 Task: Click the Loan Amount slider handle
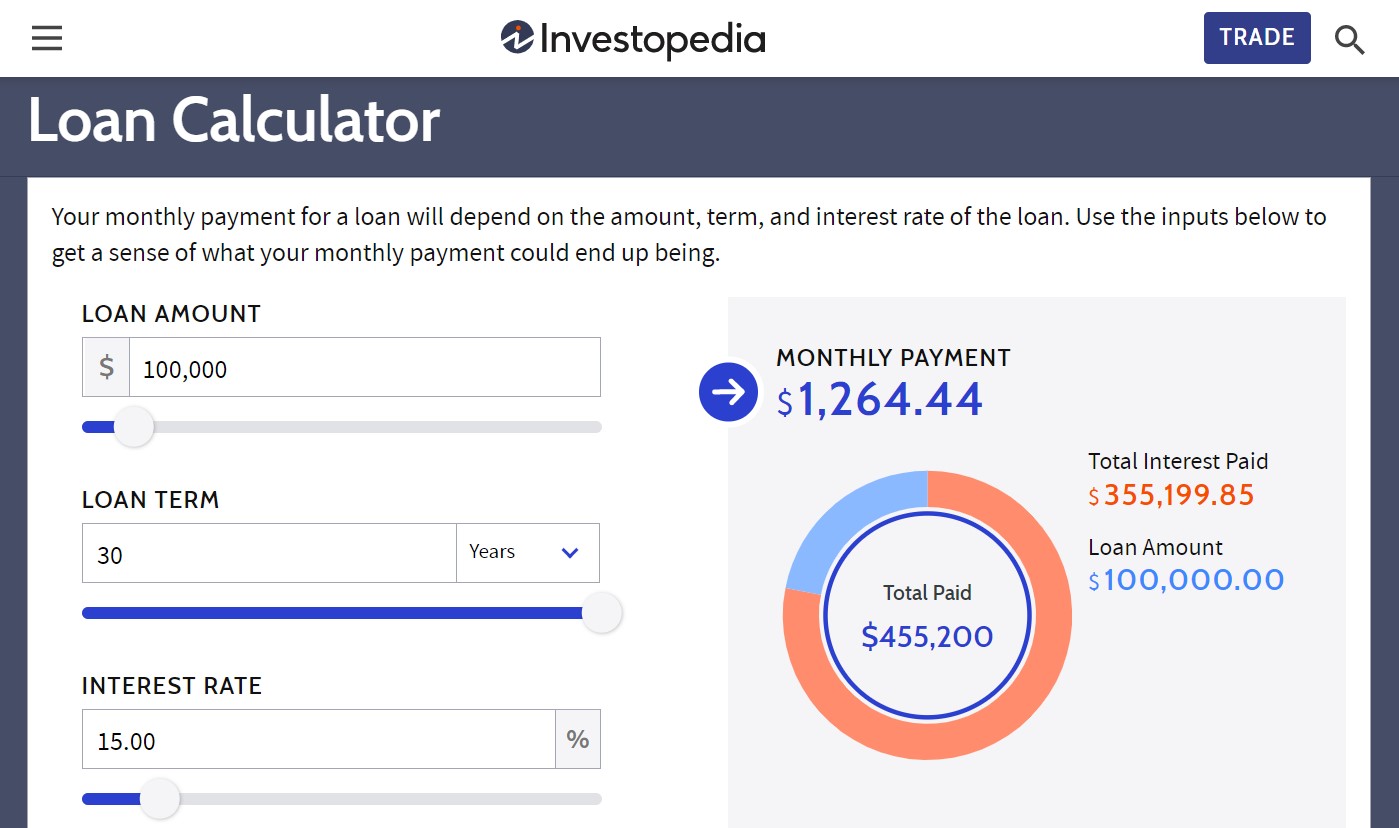[x=134, y=426]
